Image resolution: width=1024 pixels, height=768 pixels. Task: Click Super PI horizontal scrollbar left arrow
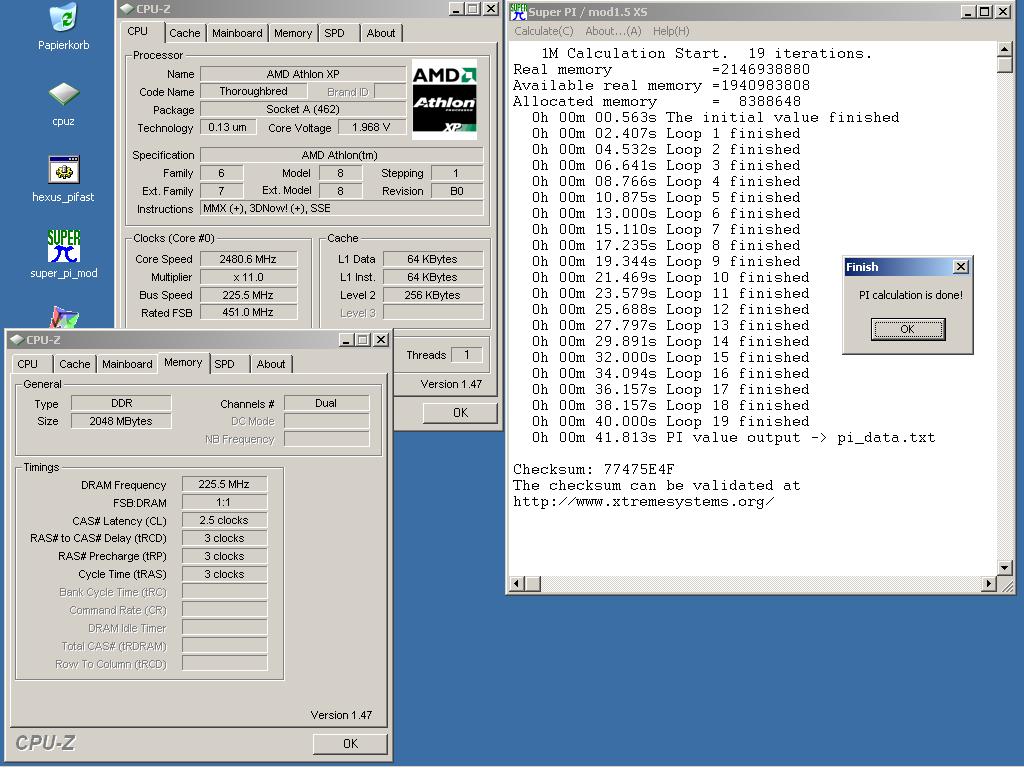point(517,583)
